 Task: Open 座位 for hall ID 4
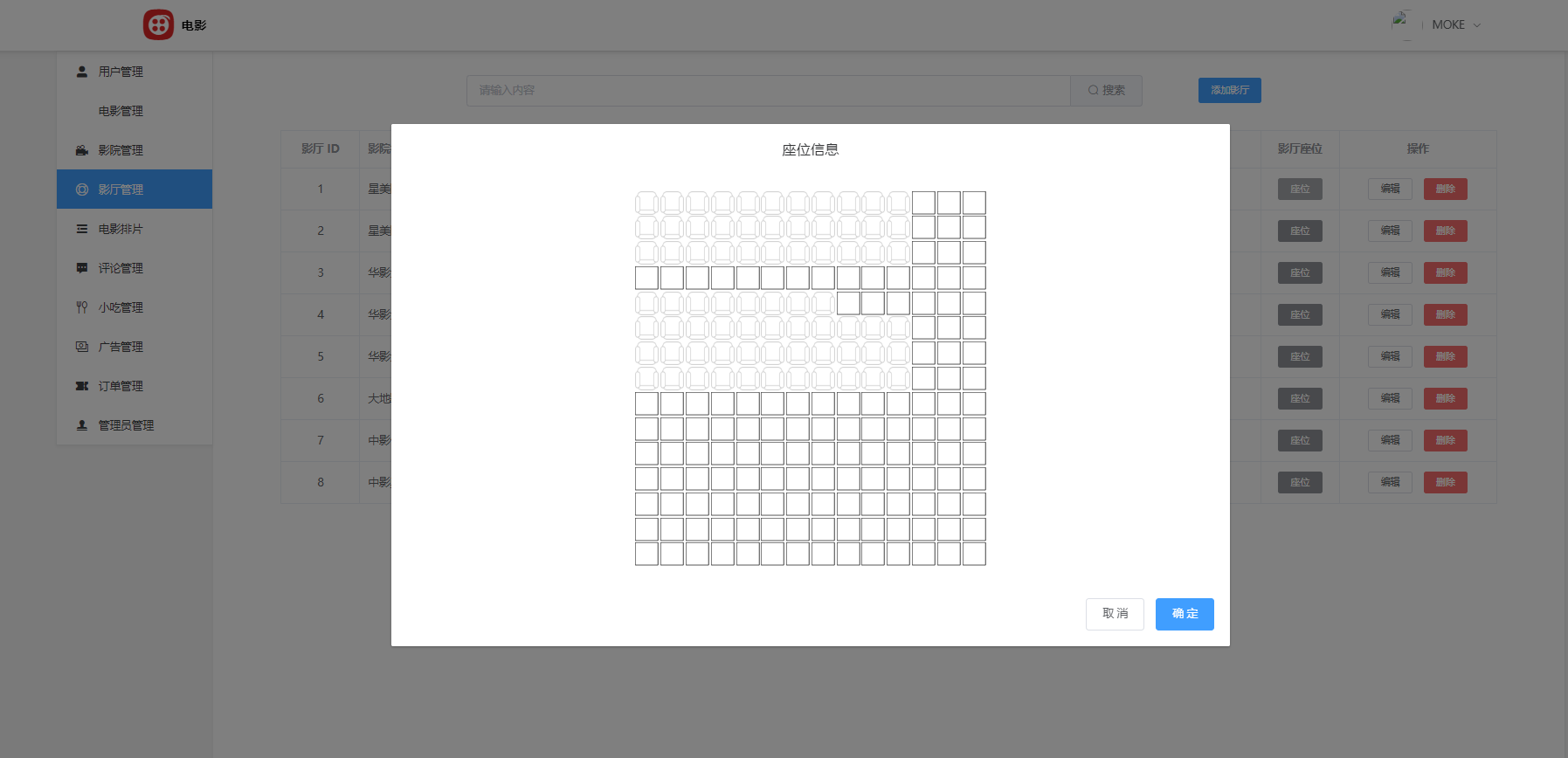pos(1300,314)
